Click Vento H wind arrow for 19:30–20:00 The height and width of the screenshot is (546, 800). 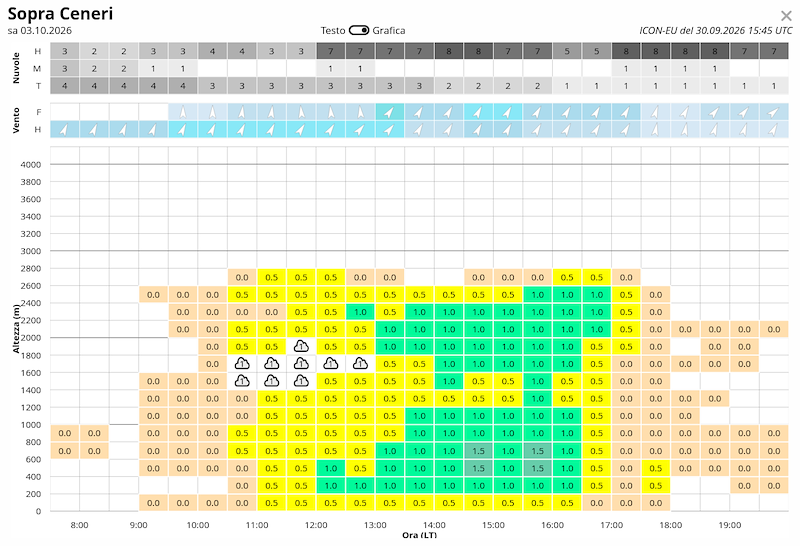(774, 130)
